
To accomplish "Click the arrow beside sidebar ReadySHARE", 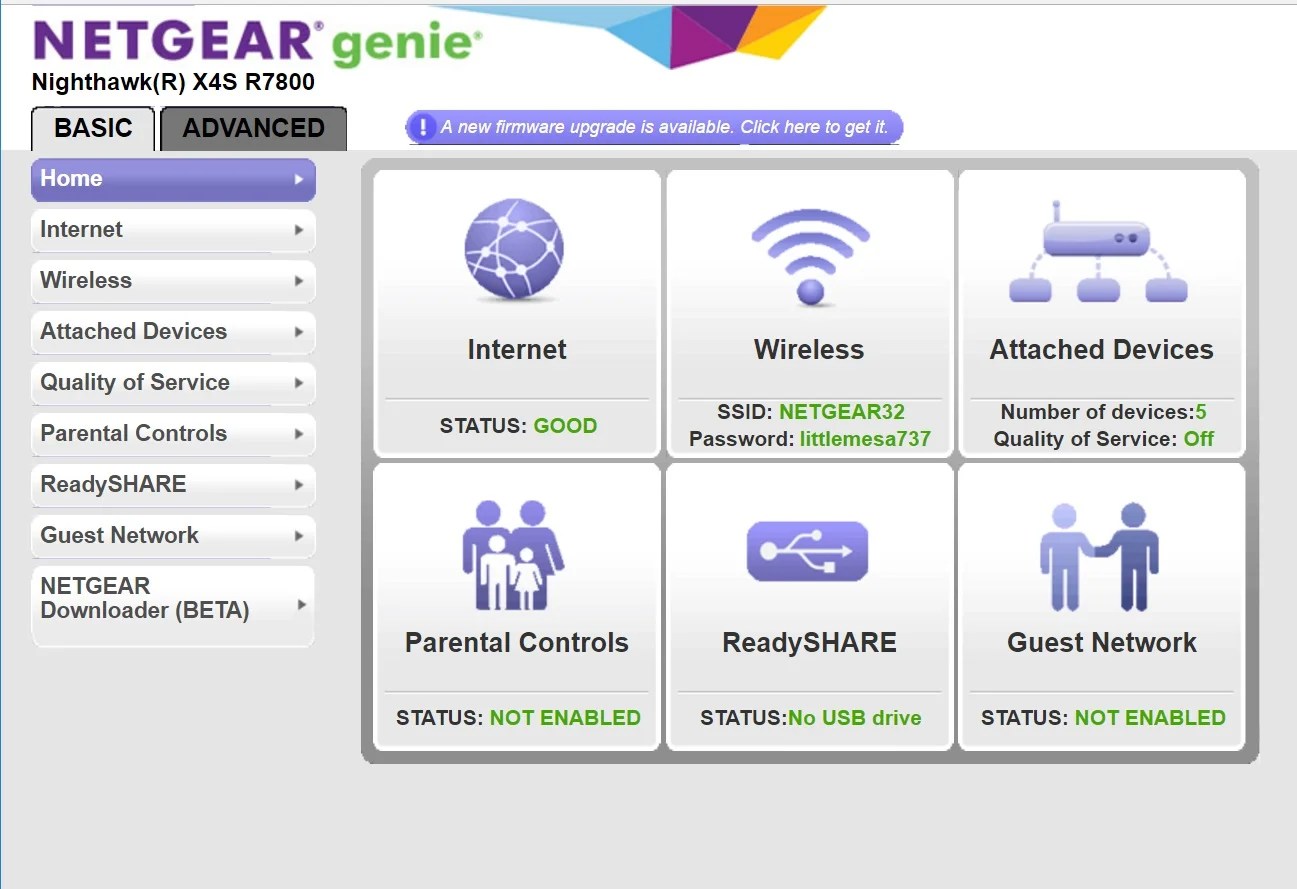I will click(x=299, y=485).
